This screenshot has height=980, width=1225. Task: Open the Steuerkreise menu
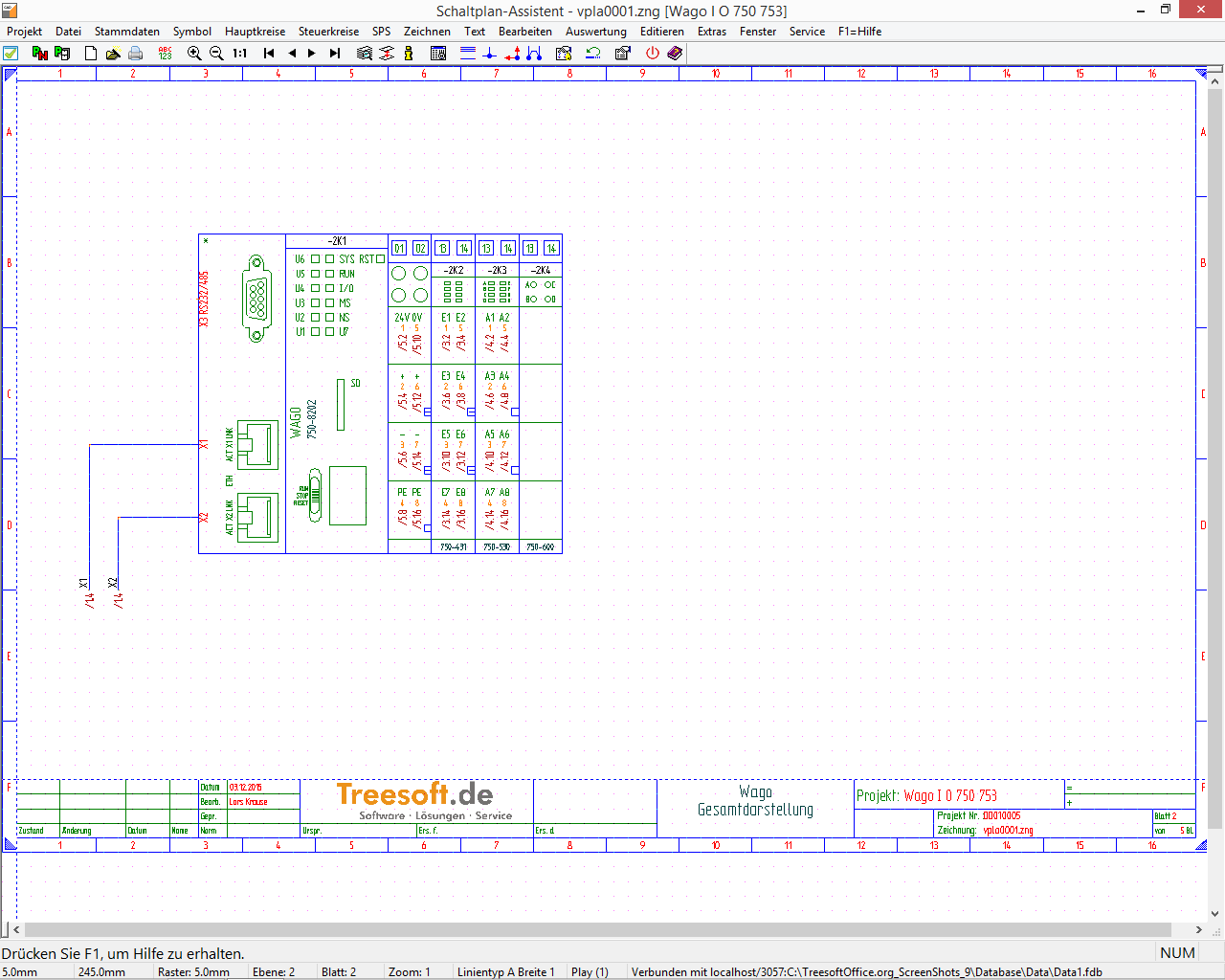328,32
